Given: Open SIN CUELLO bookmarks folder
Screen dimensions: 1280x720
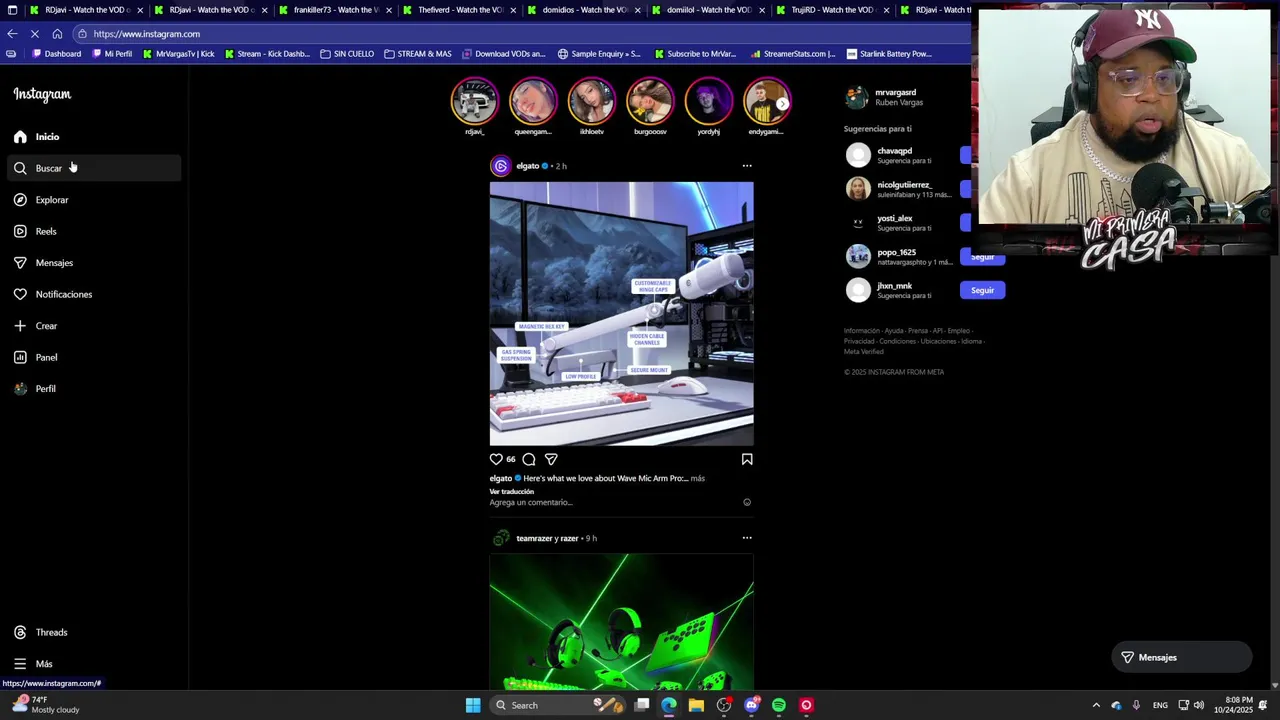Looking at the screenshot, I should 347,54.
